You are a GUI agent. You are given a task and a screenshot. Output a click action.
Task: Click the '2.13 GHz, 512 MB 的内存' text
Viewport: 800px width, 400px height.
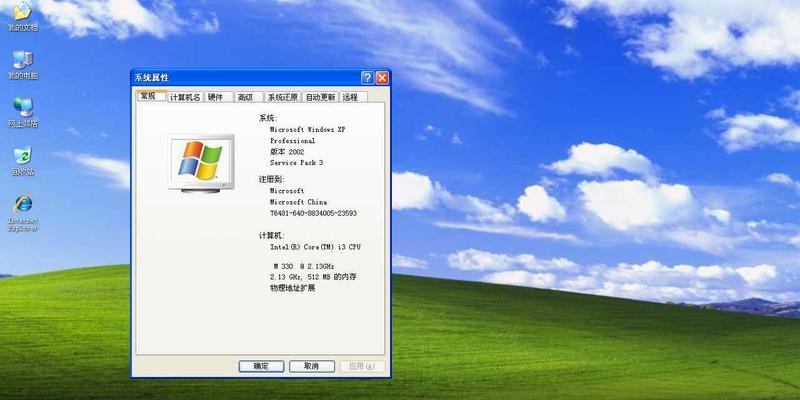(x=313, y=277)
